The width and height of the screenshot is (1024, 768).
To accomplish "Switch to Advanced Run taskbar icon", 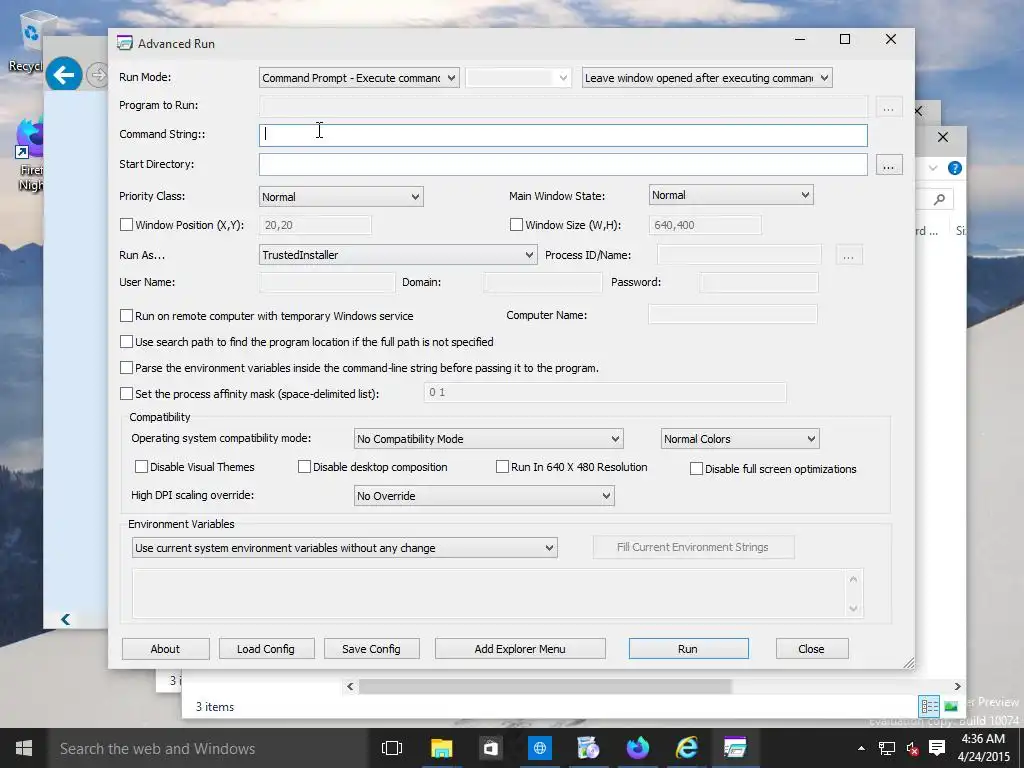I will (x=735, y=748).
